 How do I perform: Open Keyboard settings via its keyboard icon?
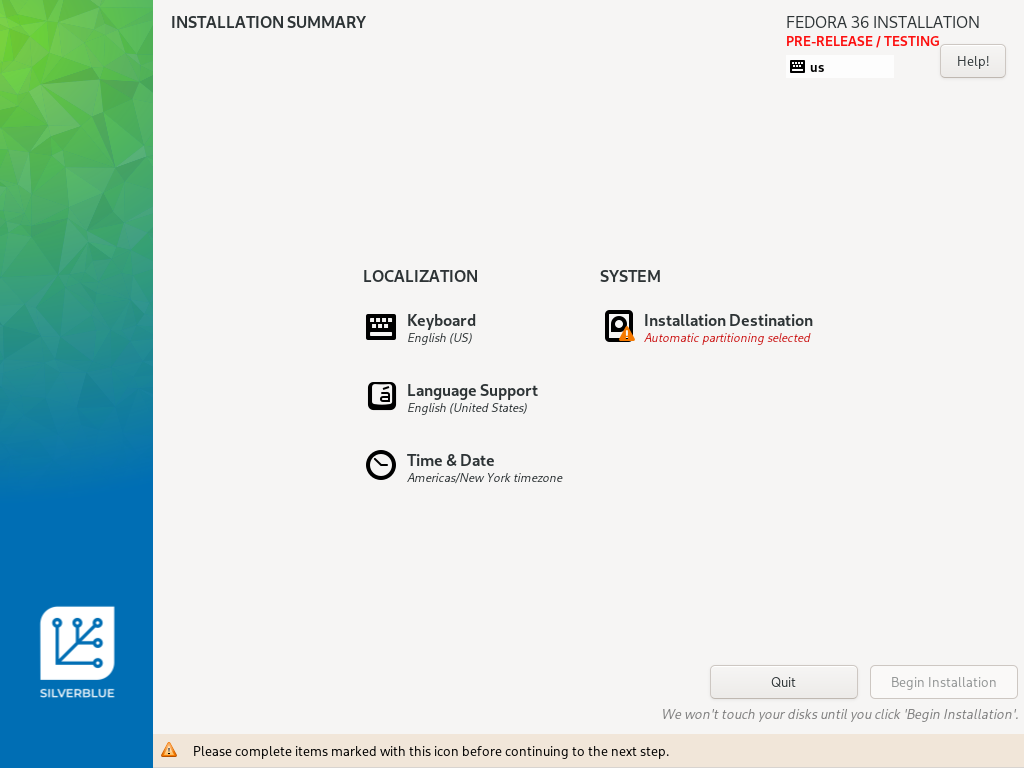pos(381,327)
